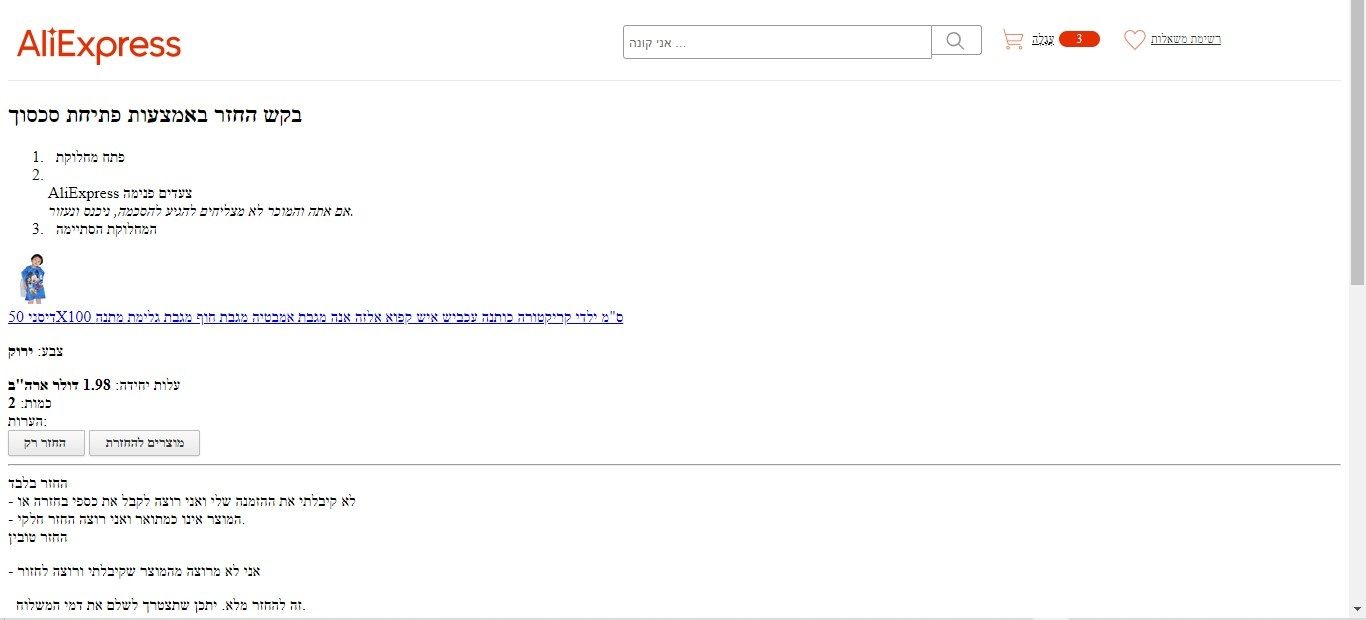Select the color value line 'צבע: ירוק'

[x=36, y=351]
